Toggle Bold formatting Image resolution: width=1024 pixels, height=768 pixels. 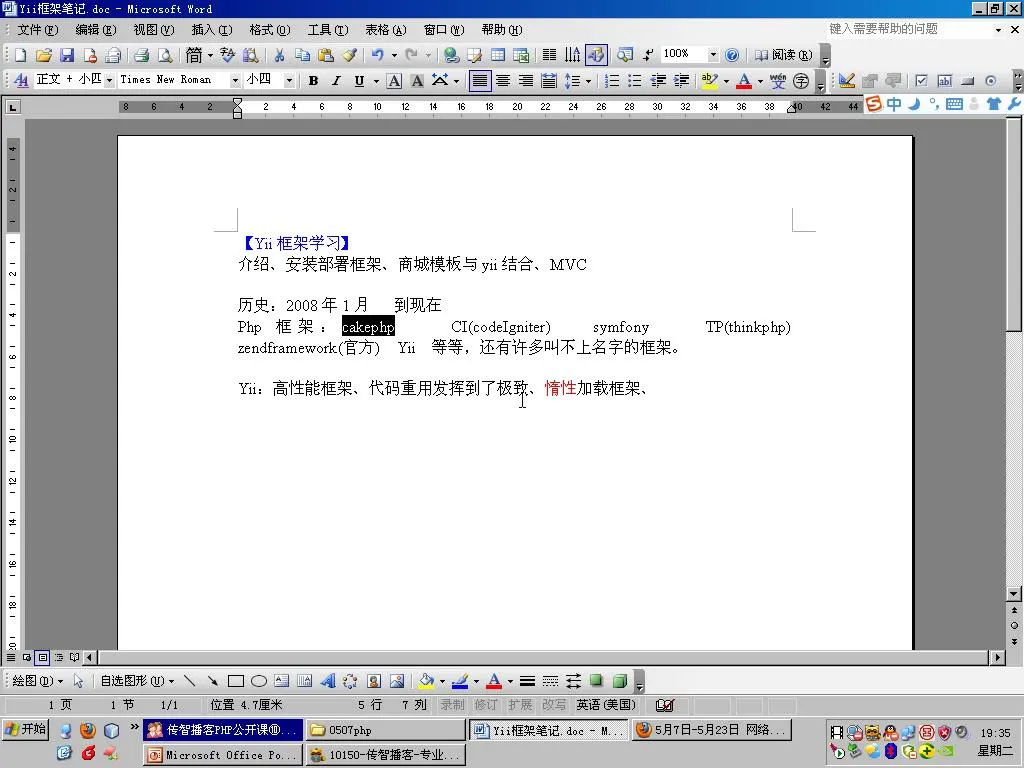pos(313,80)
